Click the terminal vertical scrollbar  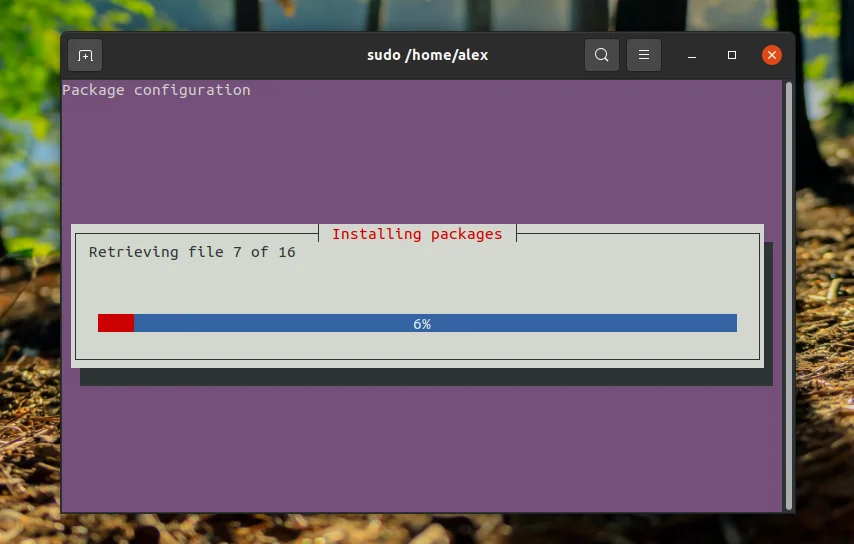pyautogui.click(x=789, y=296)
